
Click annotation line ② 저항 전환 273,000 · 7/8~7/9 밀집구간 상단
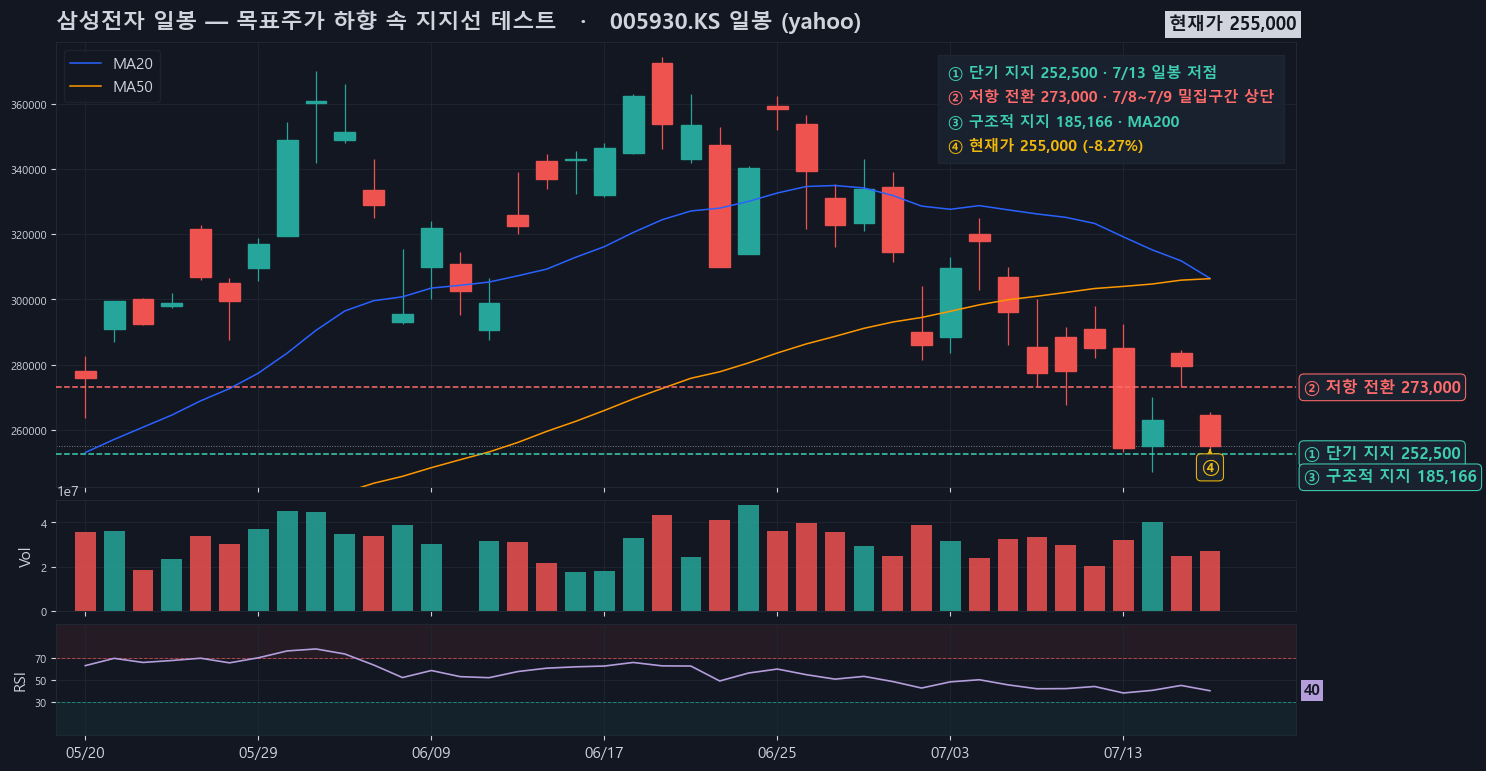pyautogui.click(x=1110, y=97)
